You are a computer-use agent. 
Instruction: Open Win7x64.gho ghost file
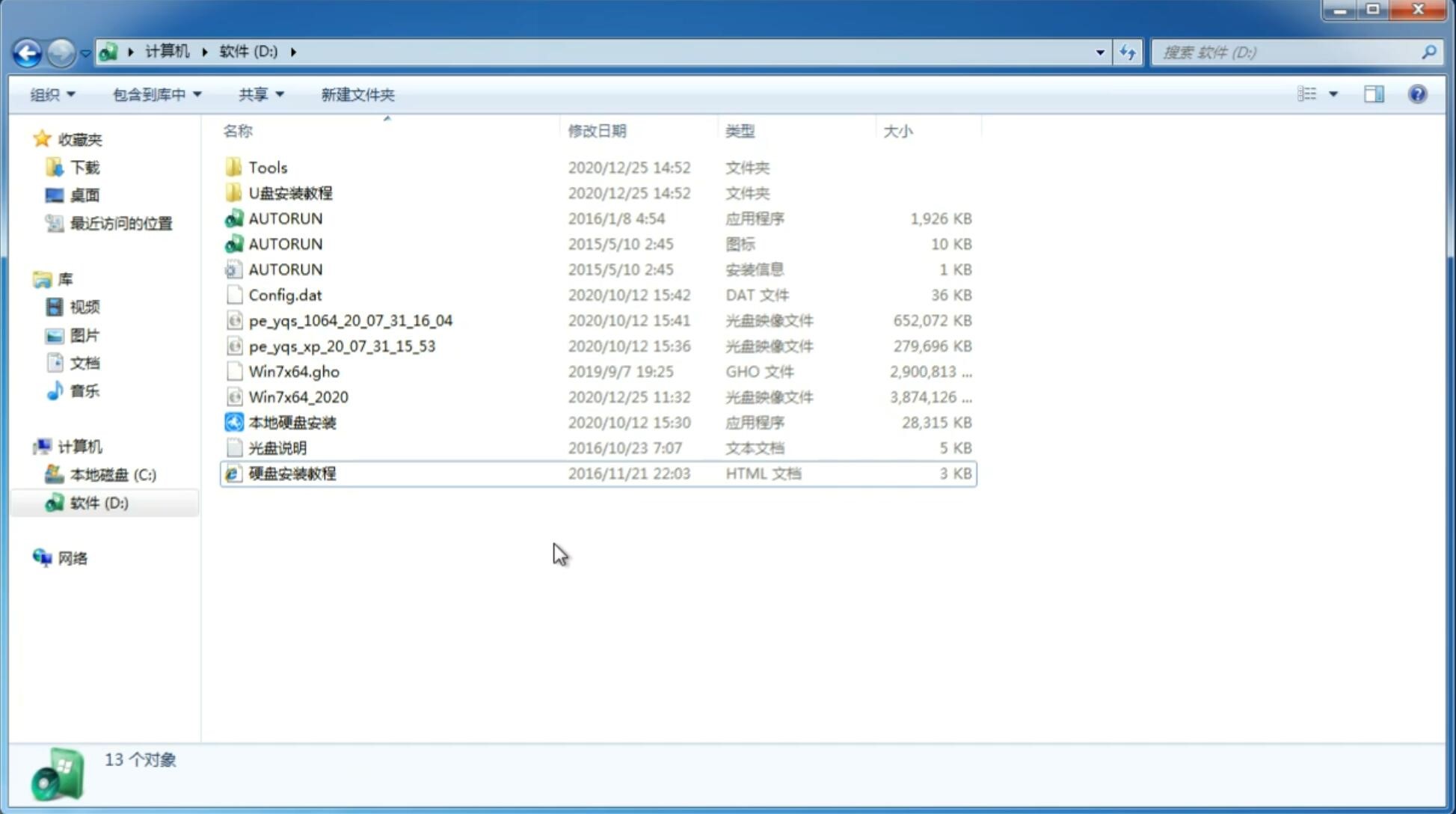(295, 371)
